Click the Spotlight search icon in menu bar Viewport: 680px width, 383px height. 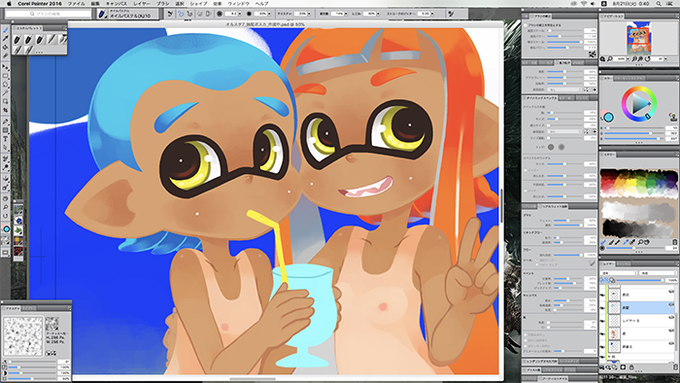pos(658,3)
